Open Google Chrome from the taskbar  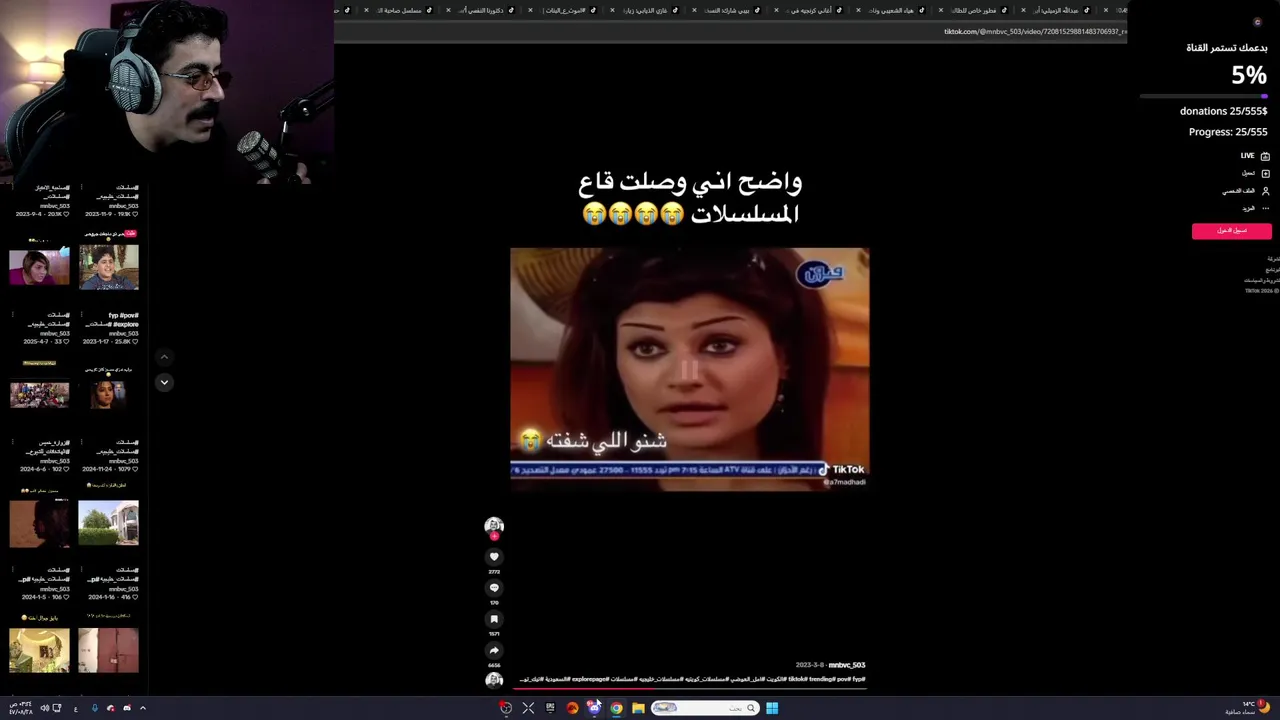point(616,708)
